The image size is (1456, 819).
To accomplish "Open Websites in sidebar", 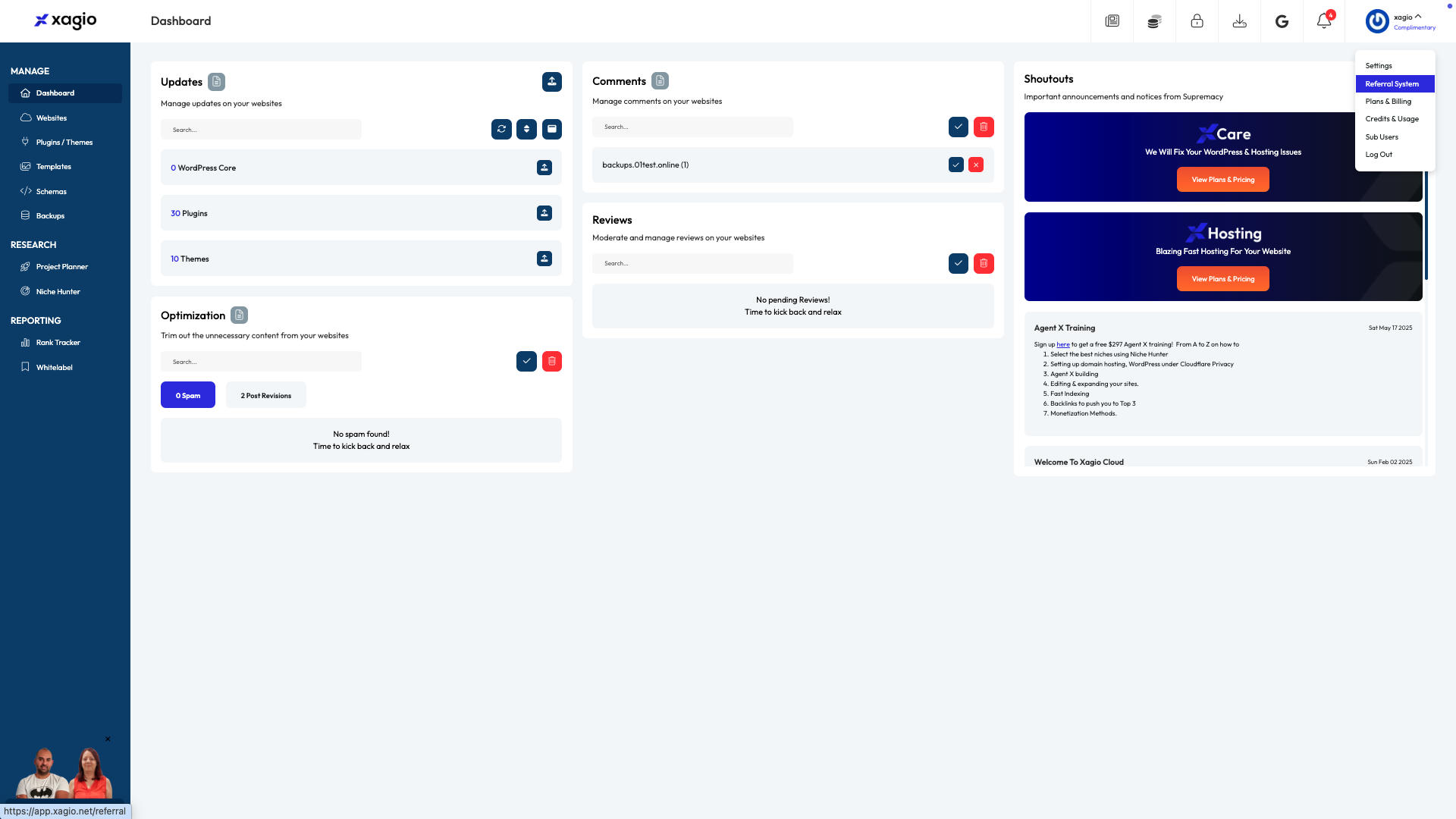I will (65, 118).
